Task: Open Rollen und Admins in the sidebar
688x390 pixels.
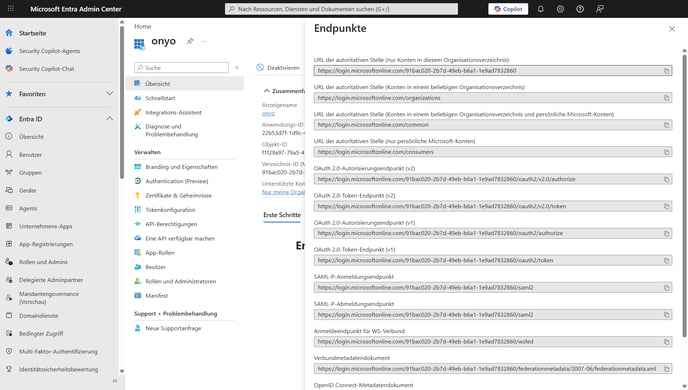Action: pyautogui.click(x=43, y=262)
